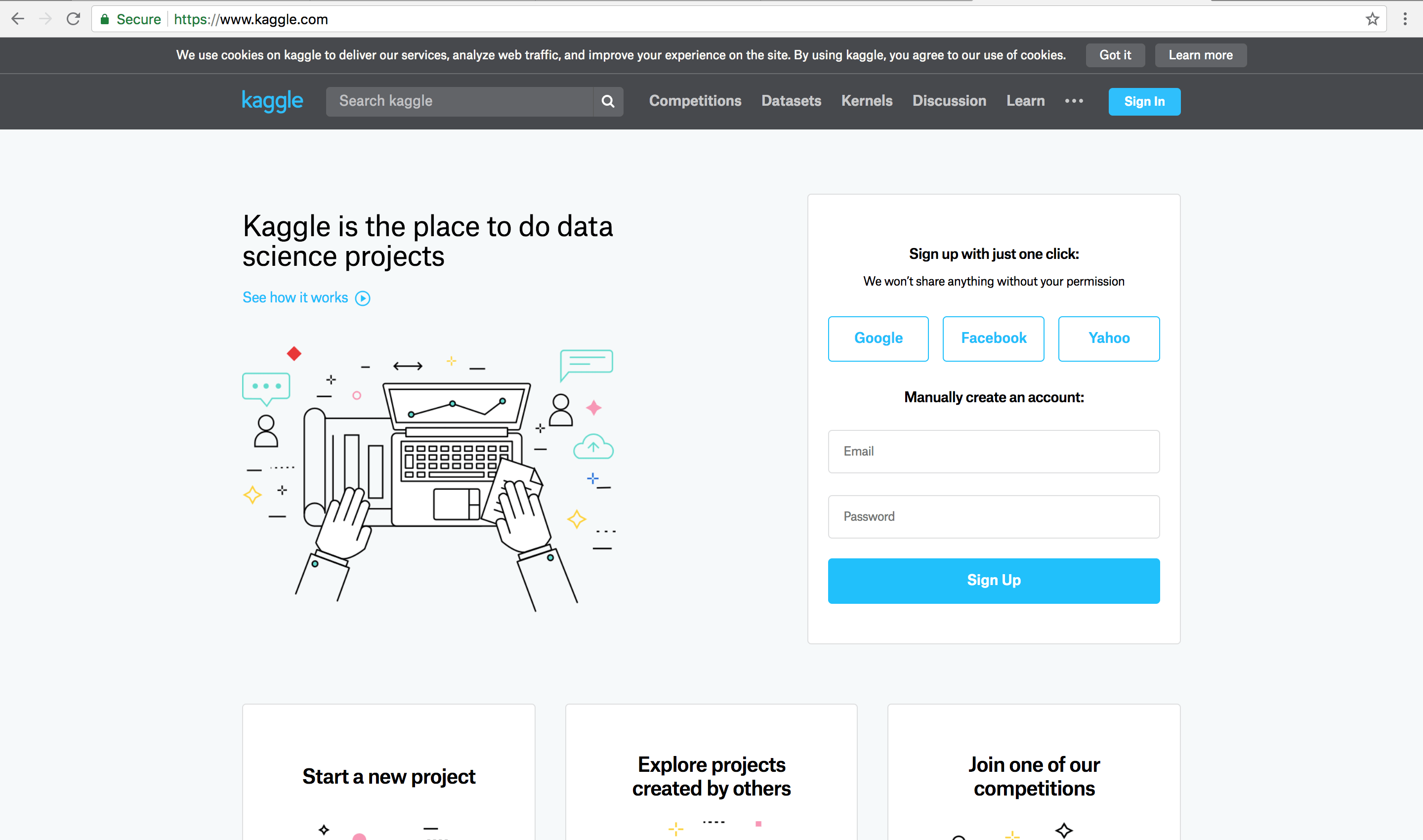Click the blue Sign Up button

(994, 581)
